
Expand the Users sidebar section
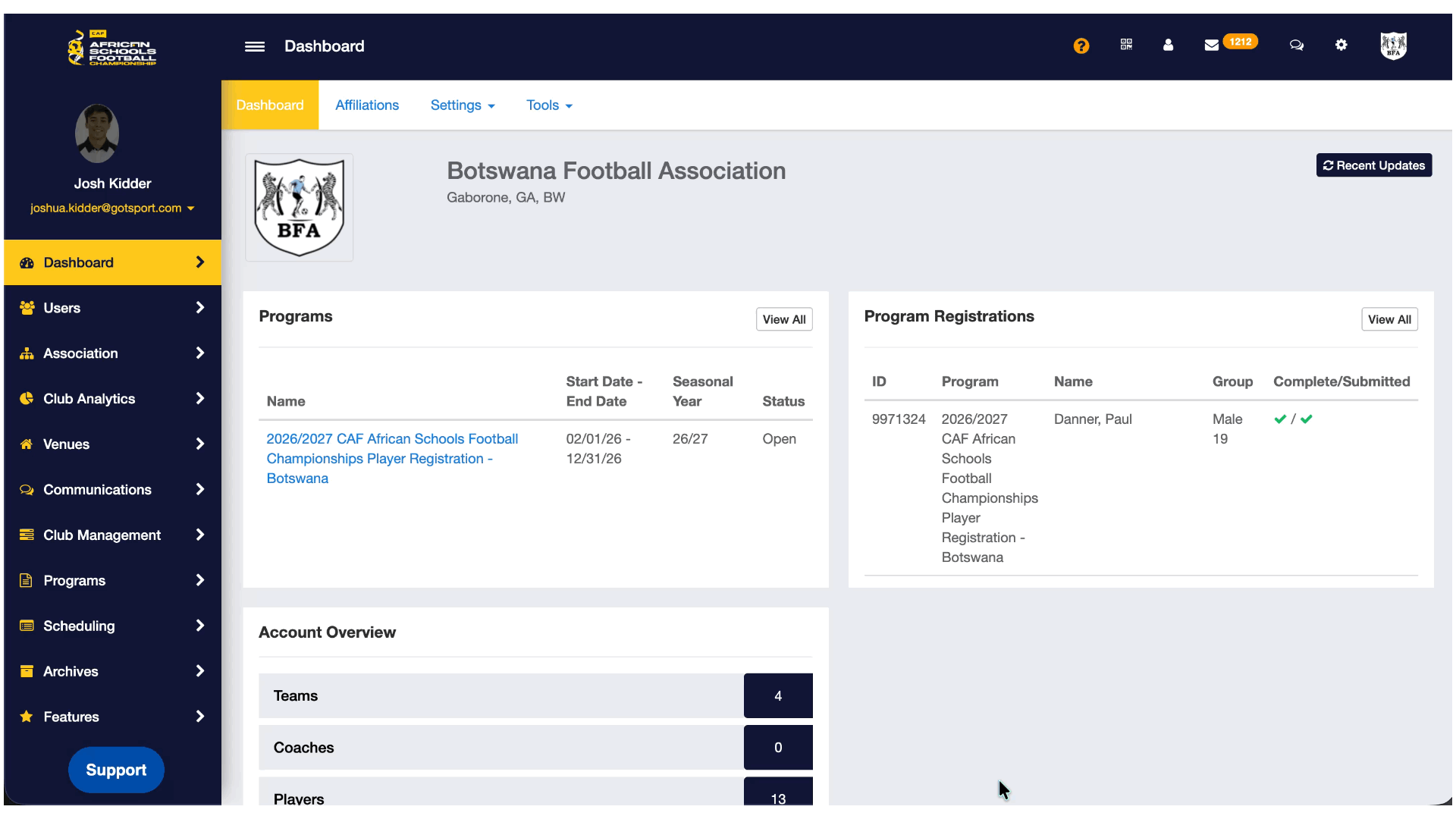point(112,308)
